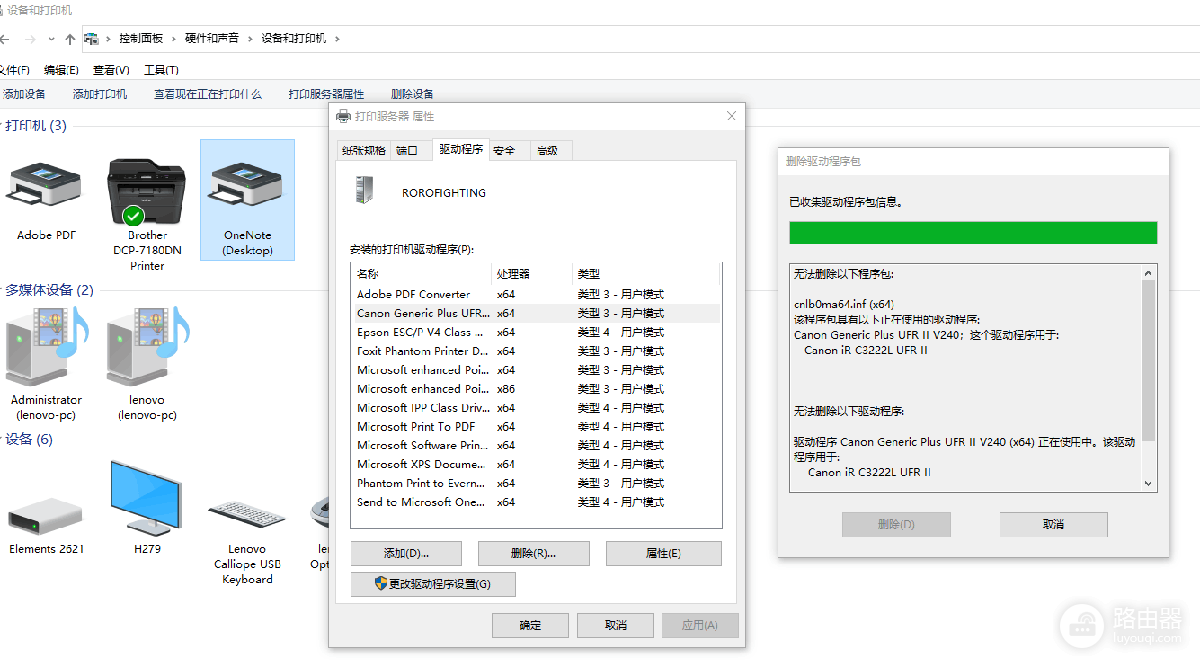Click the 名称 column header
Viewport: 1200px width, 666px height.
[421, 274]
